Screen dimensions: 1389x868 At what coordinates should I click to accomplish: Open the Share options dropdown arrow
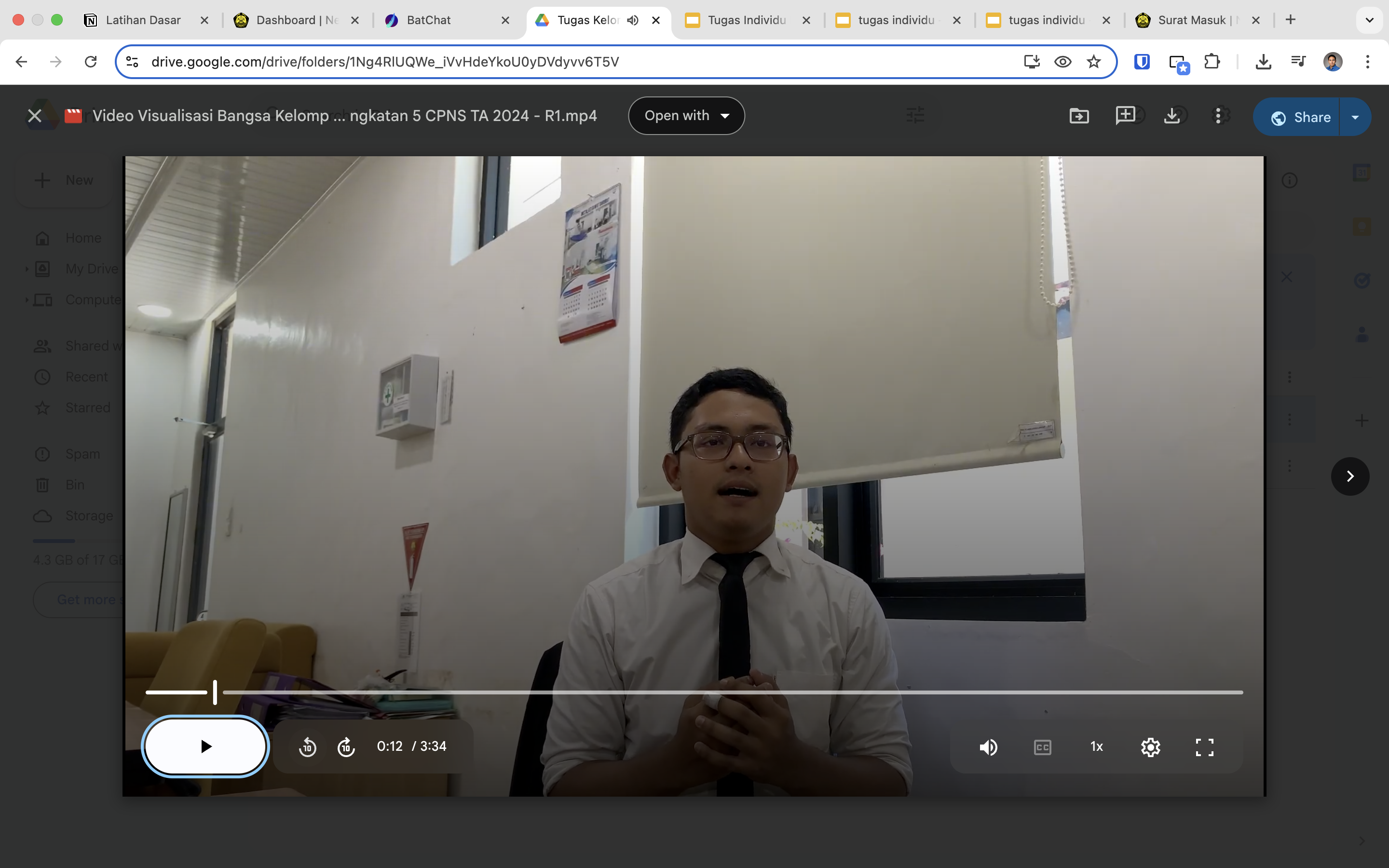1355,117
